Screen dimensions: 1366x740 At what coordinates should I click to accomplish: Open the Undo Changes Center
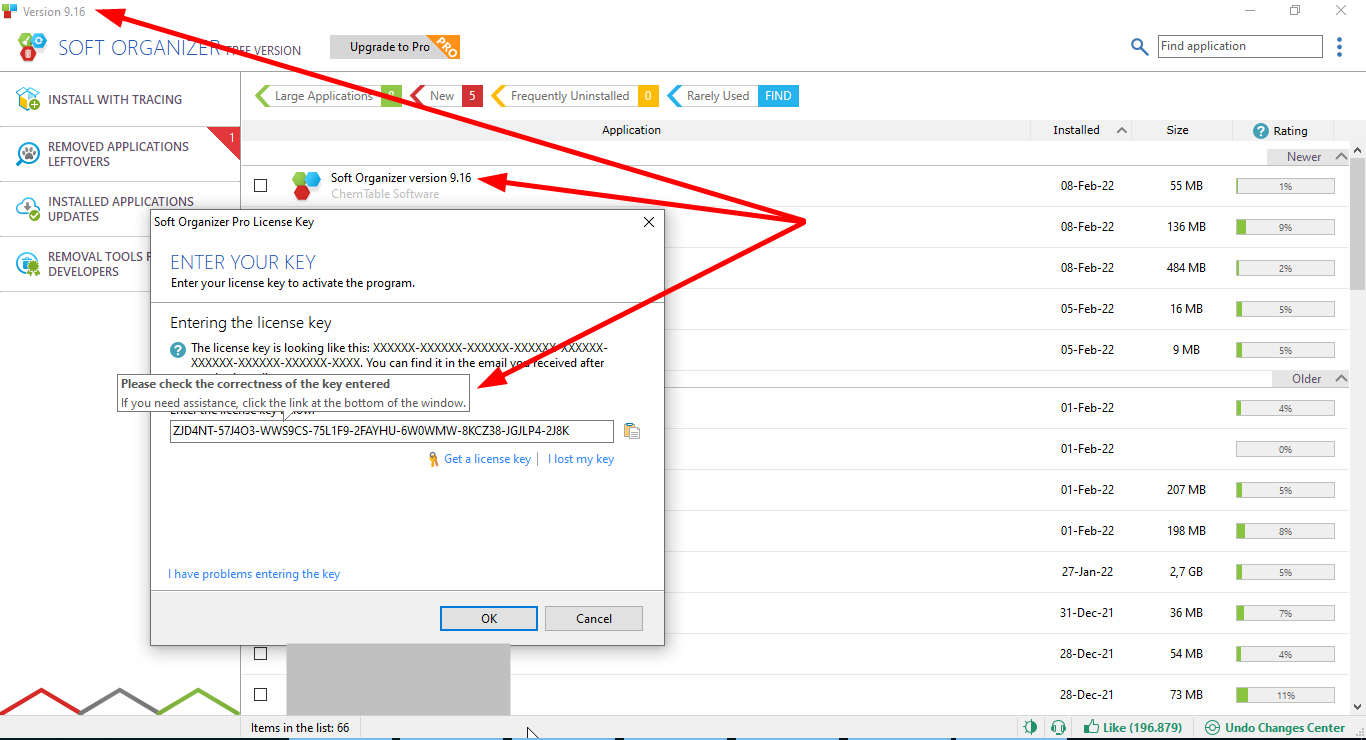[x=1275, y=728]
